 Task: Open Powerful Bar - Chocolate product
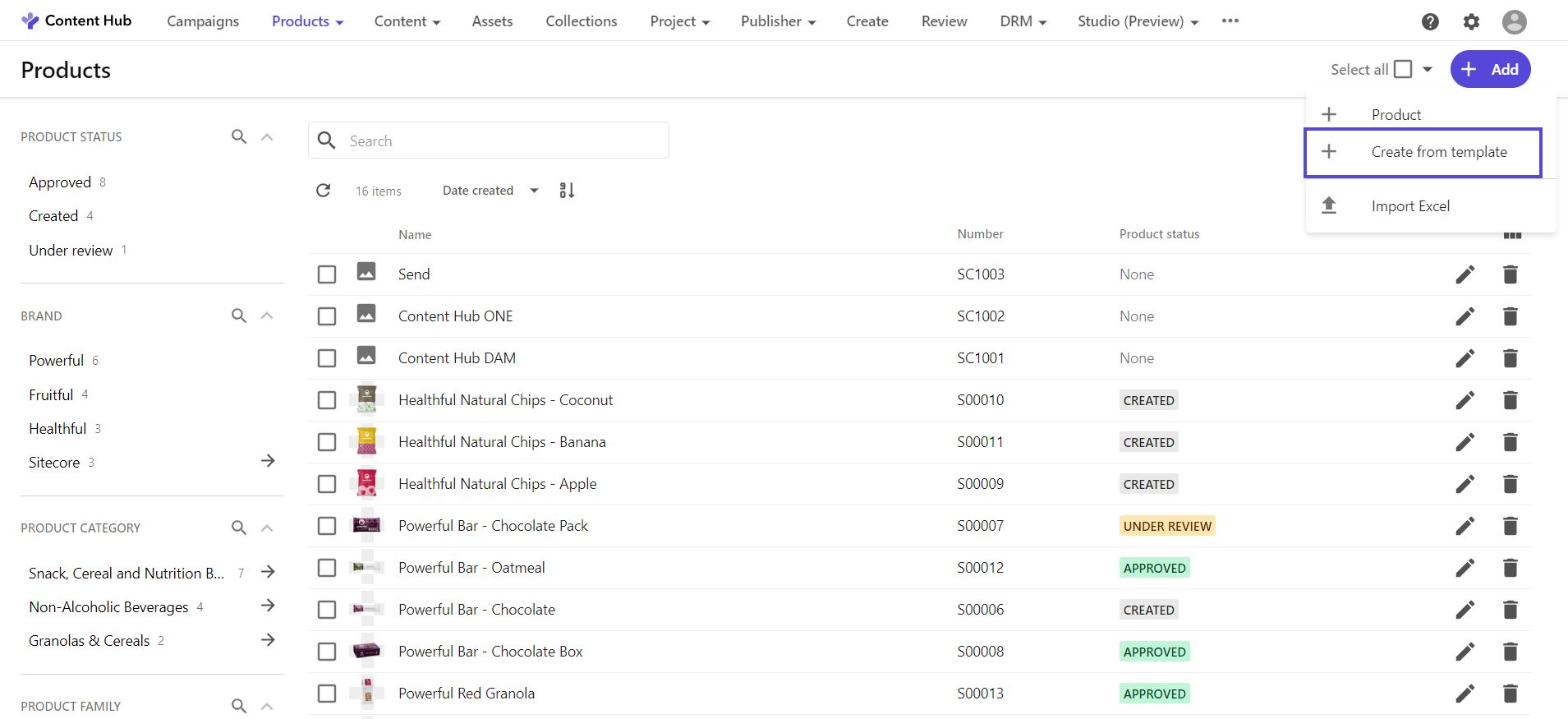(x=476, y=610)
